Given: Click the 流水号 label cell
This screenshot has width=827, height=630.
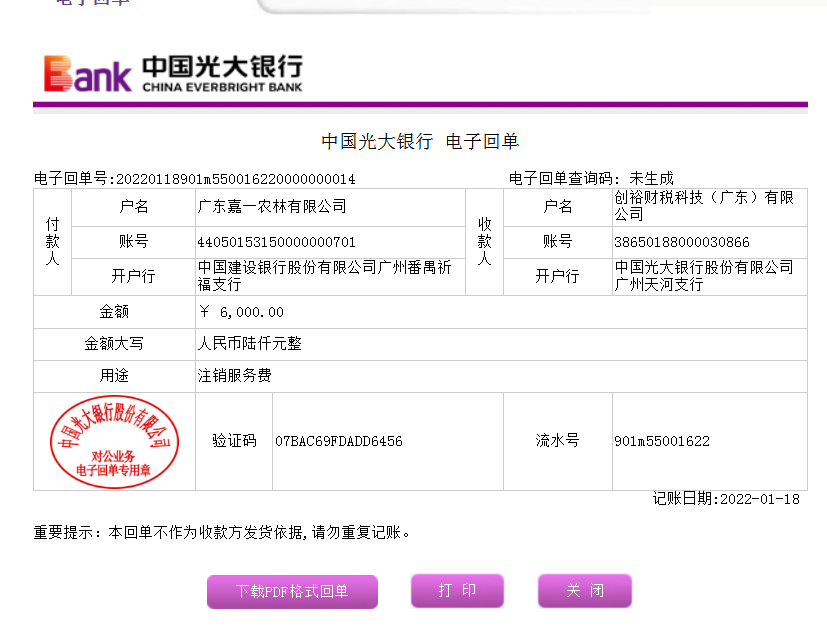Looking at the screenshot, I should [x=557, y=441].
